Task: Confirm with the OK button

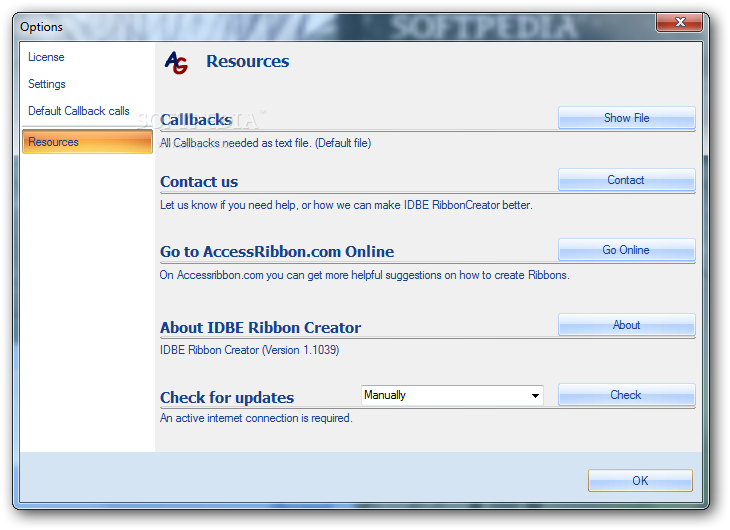Action: 640,480
